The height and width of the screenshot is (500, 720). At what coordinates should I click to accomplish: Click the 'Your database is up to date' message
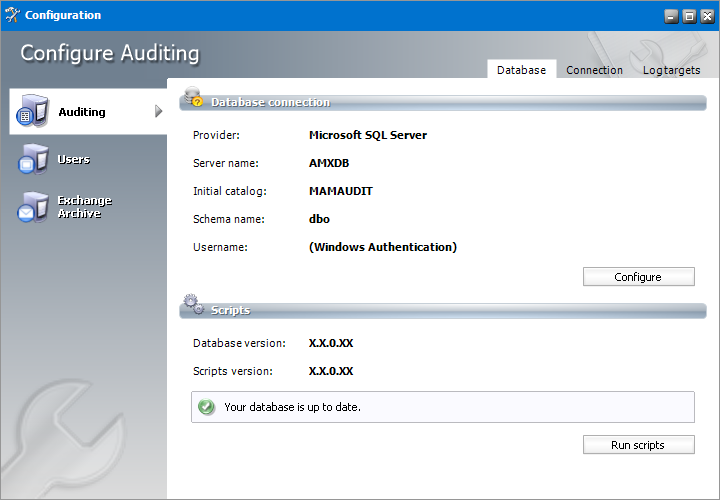click(x=292, y=407)
